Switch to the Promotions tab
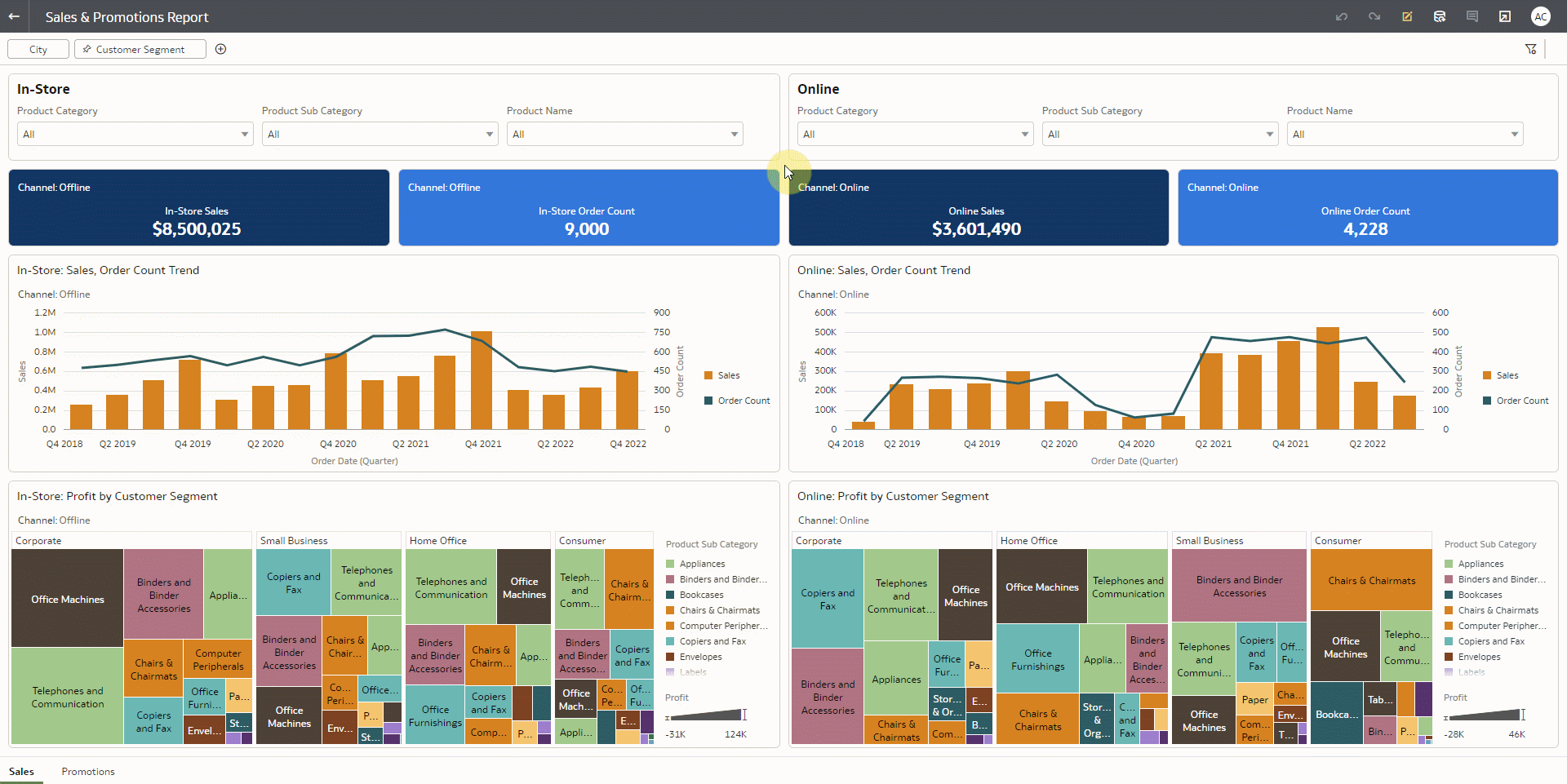 tap(87, 771)
